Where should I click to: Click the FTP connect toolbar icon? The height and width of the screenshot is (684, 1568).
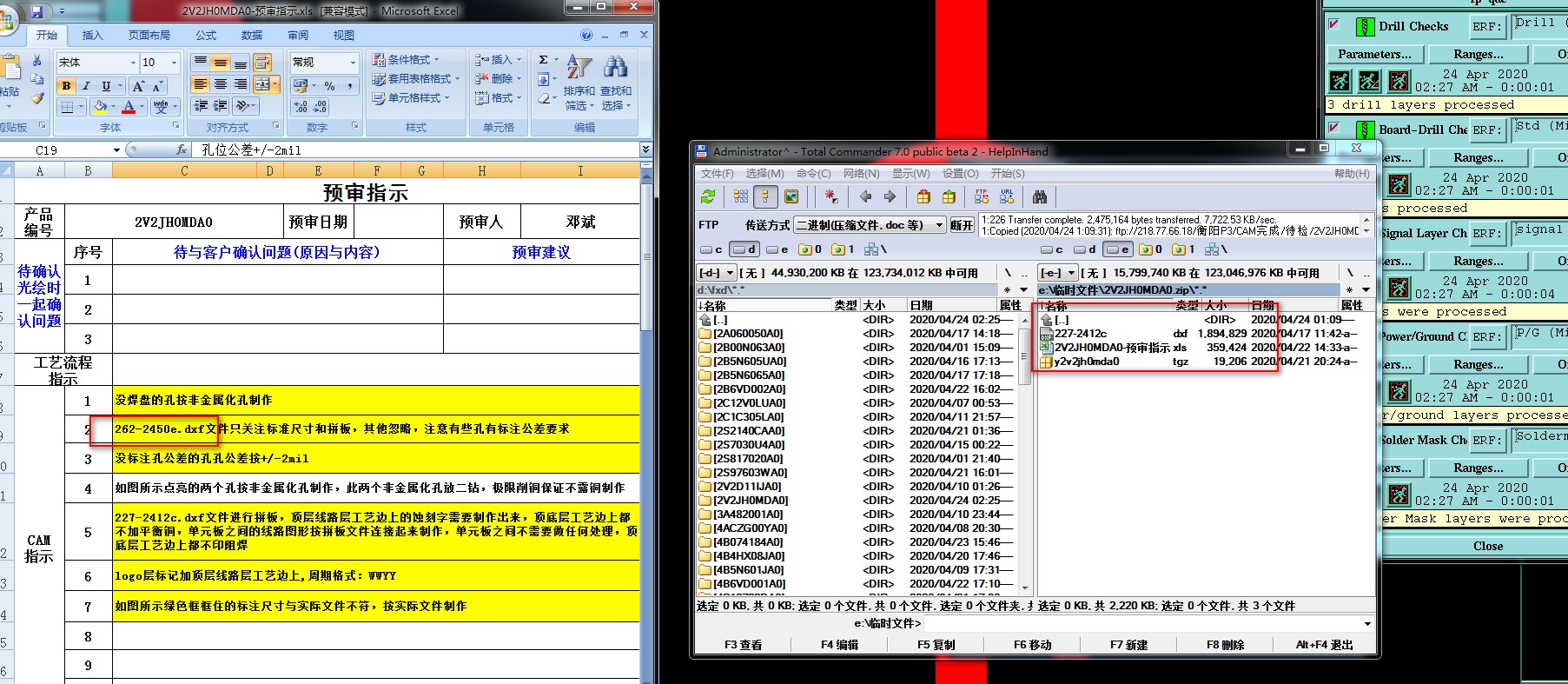982,196
